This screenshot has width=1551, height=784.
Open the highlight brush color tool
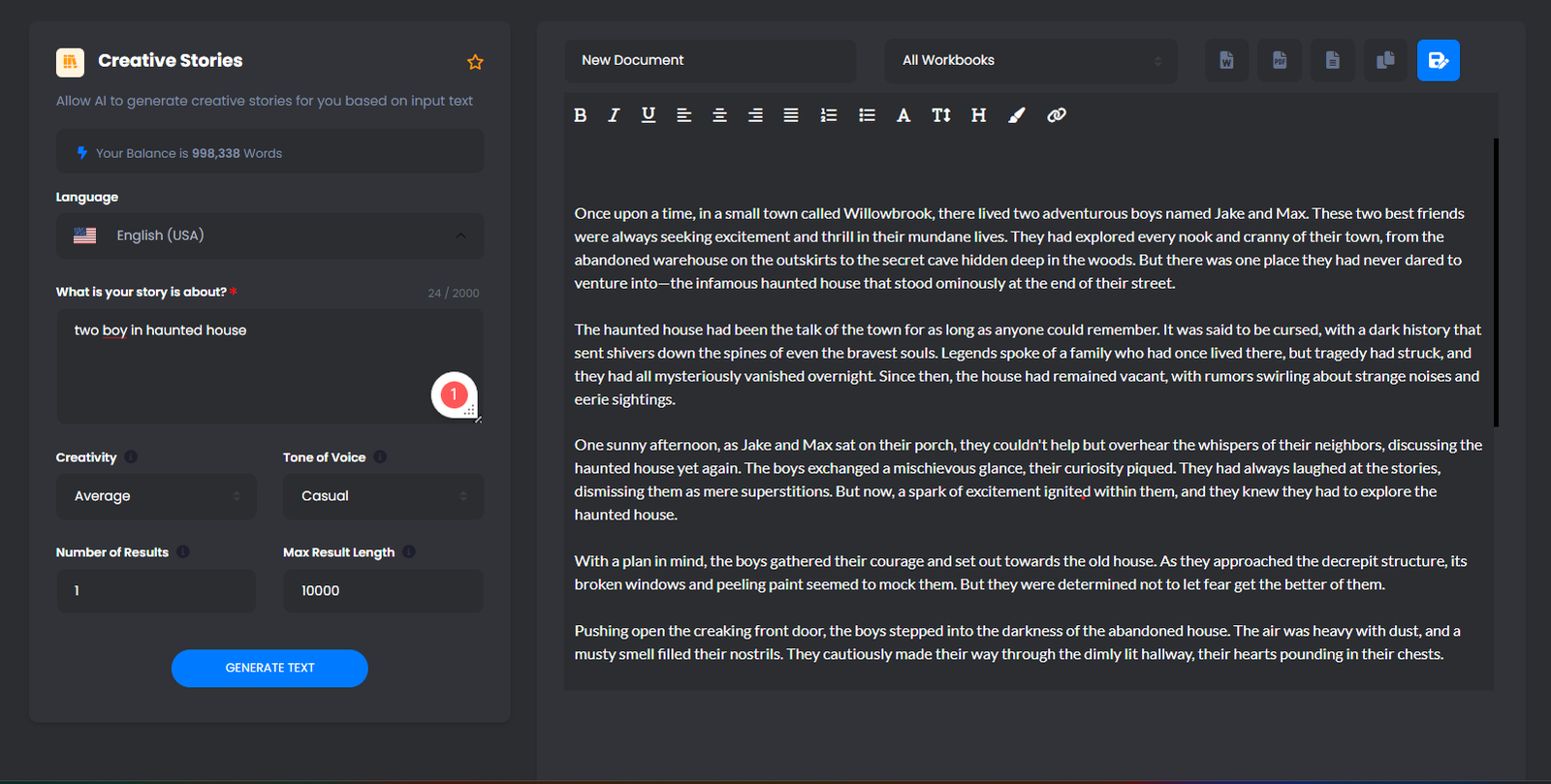pyautogui.click(x=1016, y=115)
